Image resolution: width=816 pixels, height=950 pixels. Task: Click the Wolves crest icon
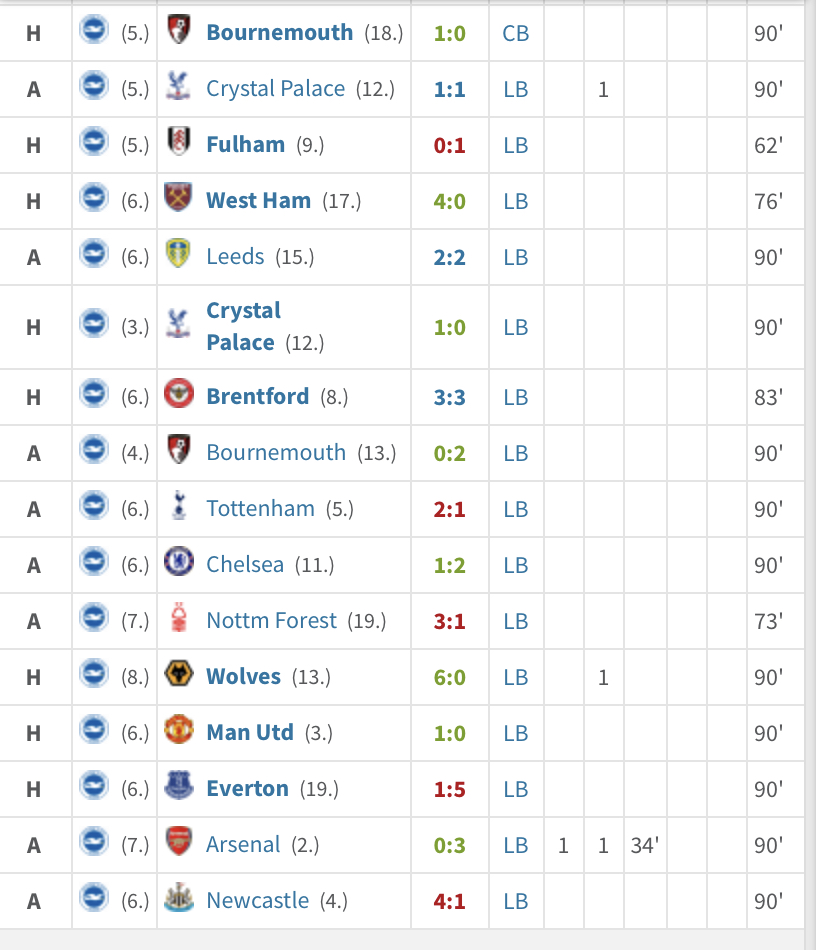[x=179, y=673]
